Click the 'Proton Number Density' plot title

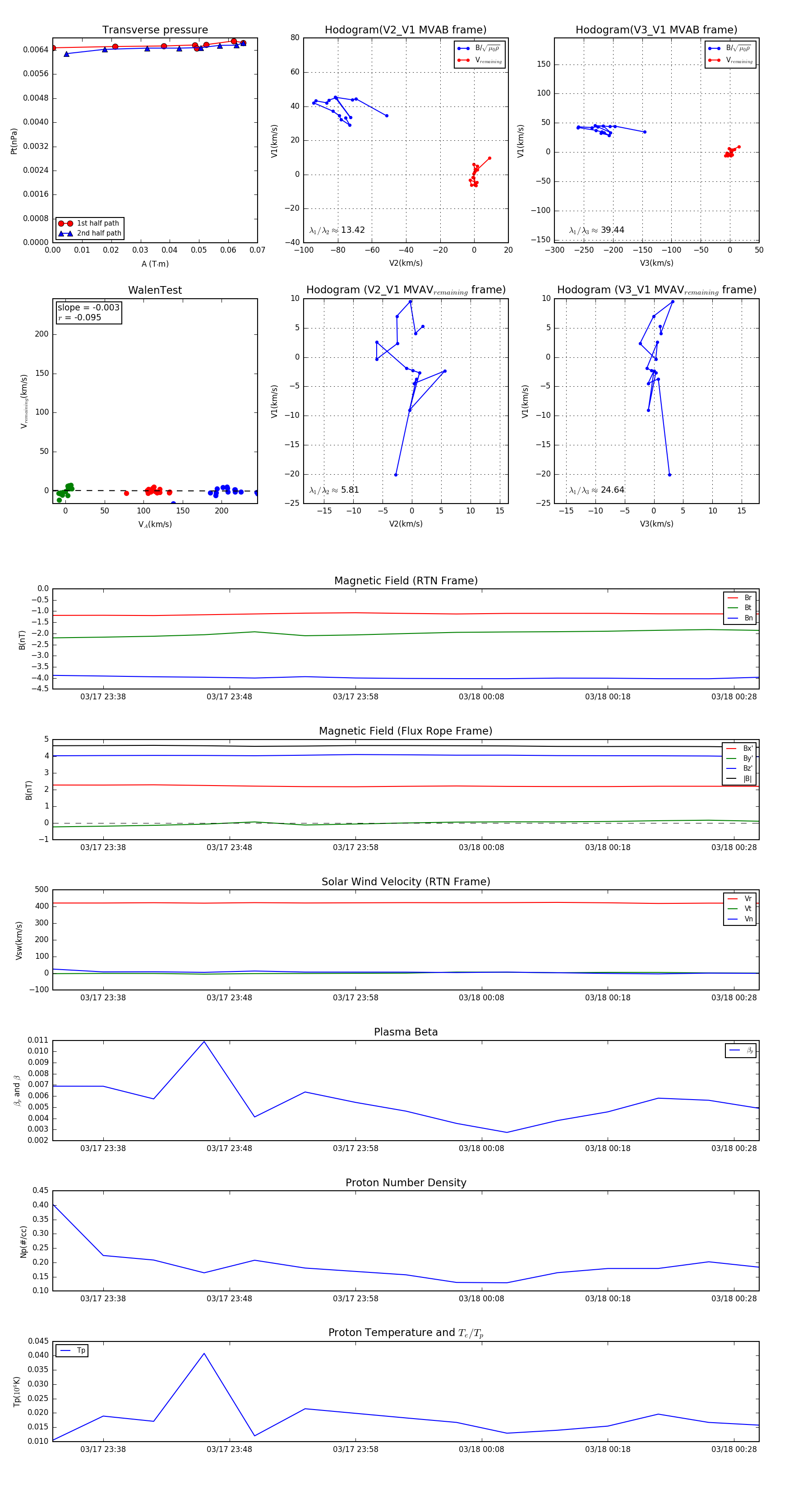point(406,1183)
